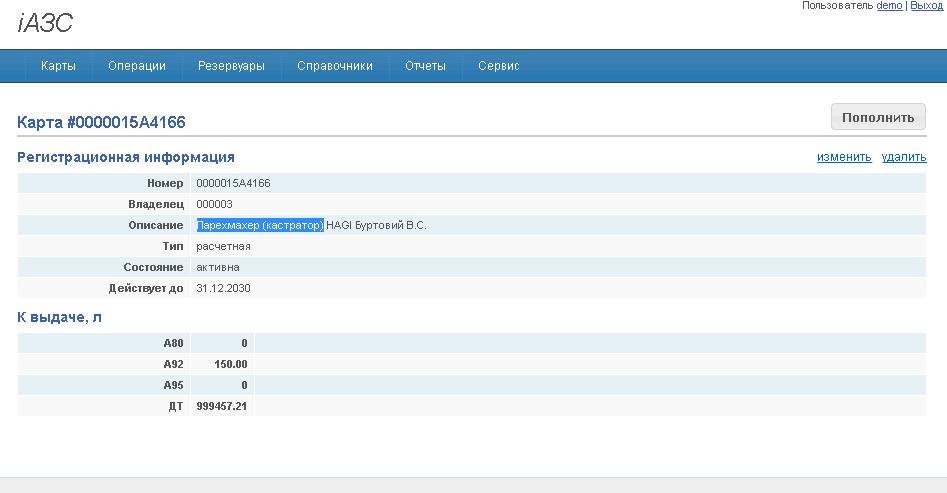Select the Резервуары menu item
Image resolution: width=947 pixels, height=493 pixels.
(231, 66)
